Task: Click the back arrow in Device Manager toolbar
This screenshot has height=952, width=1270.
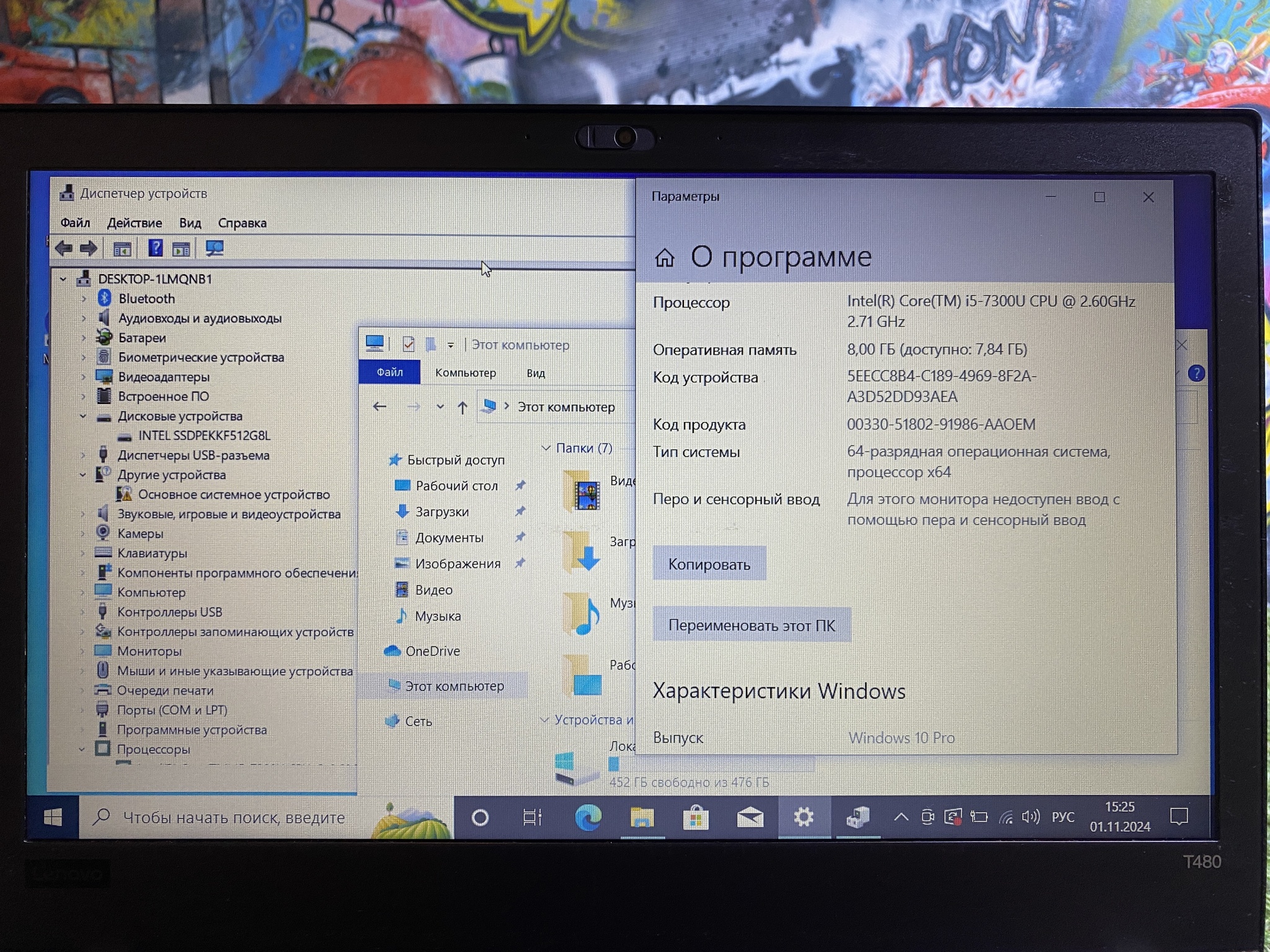Action: tap(63, 249)
